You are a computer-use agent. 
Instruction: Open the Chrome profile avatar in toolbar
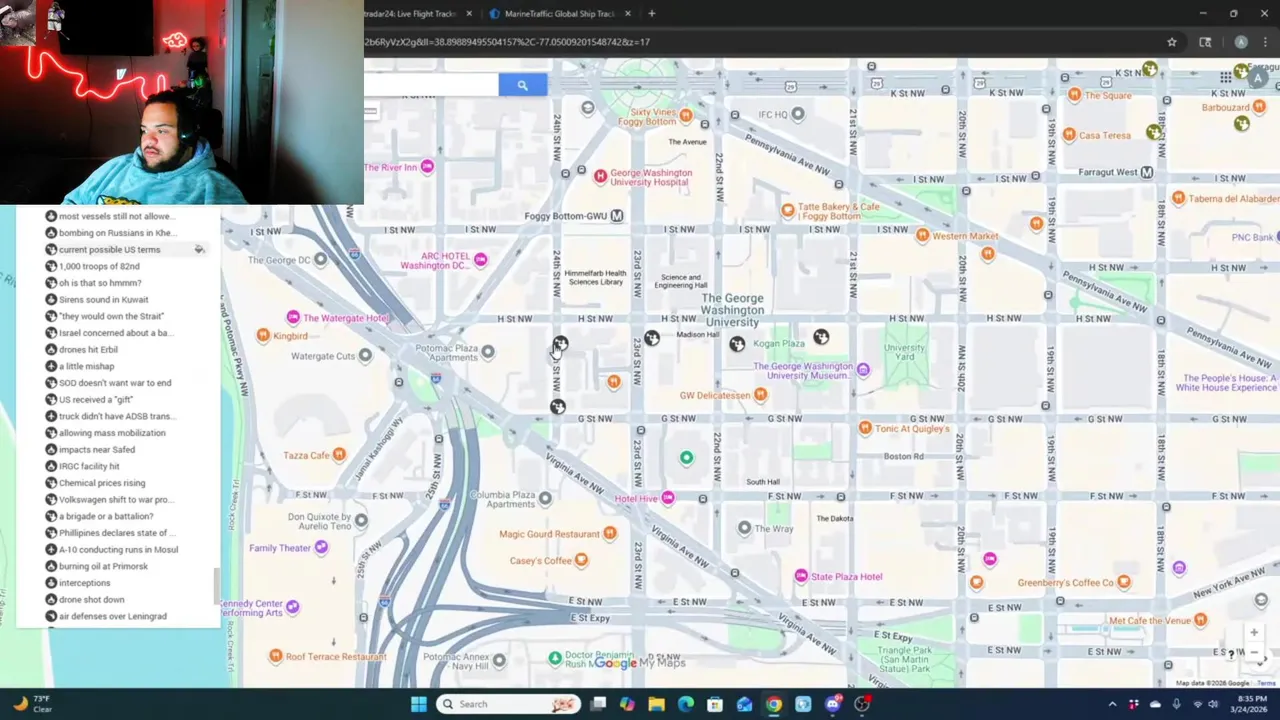[1241, 42]
